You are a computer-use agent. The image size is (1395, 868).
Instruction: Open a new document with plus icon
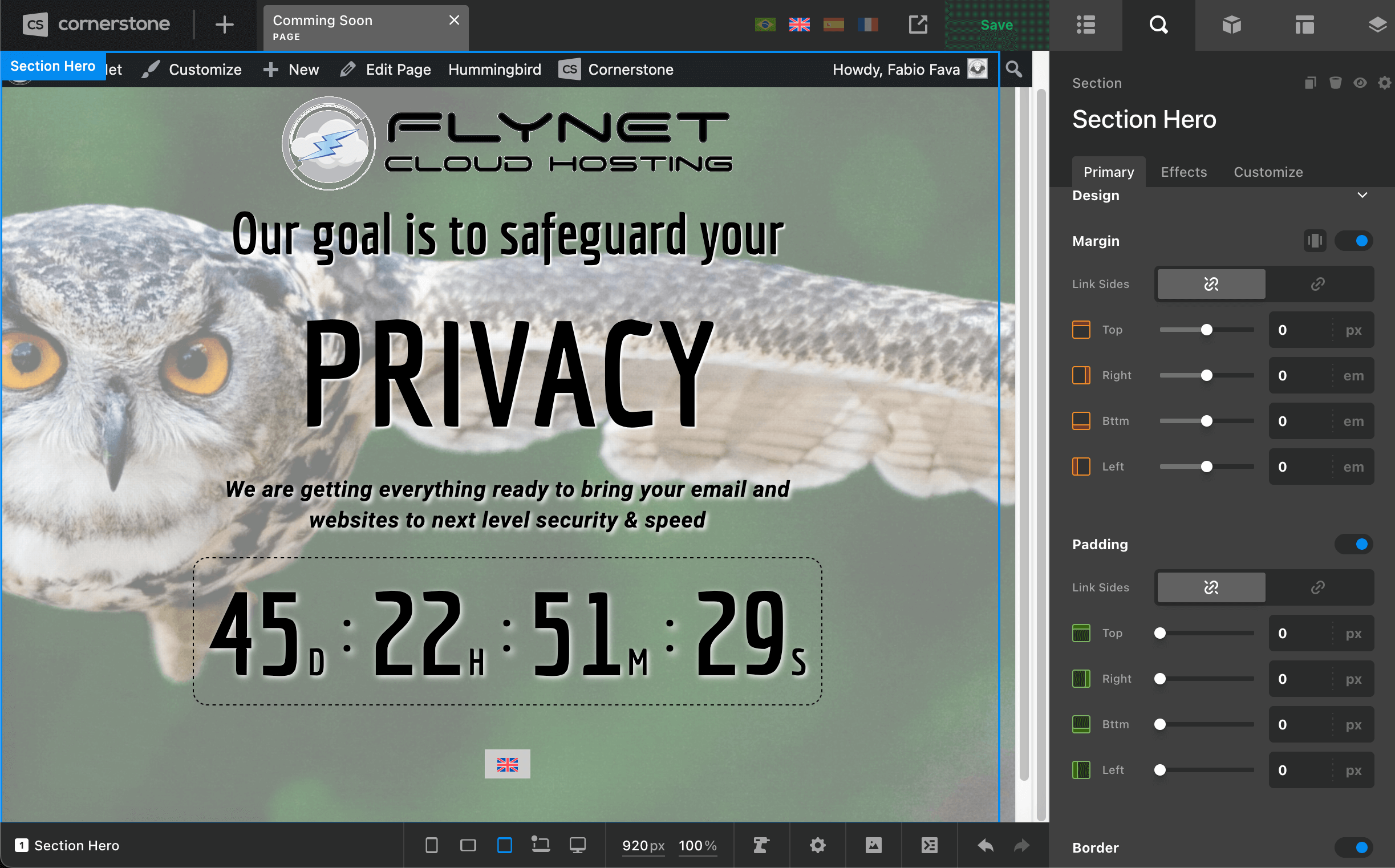(x=225, y=25)
